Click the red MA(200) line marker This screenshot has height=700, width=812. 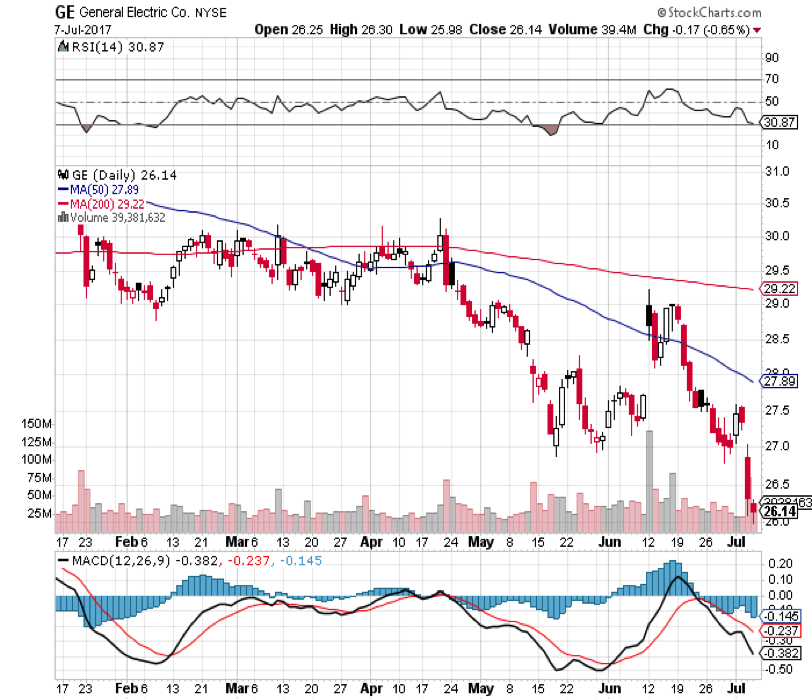(x=64, y=202)
